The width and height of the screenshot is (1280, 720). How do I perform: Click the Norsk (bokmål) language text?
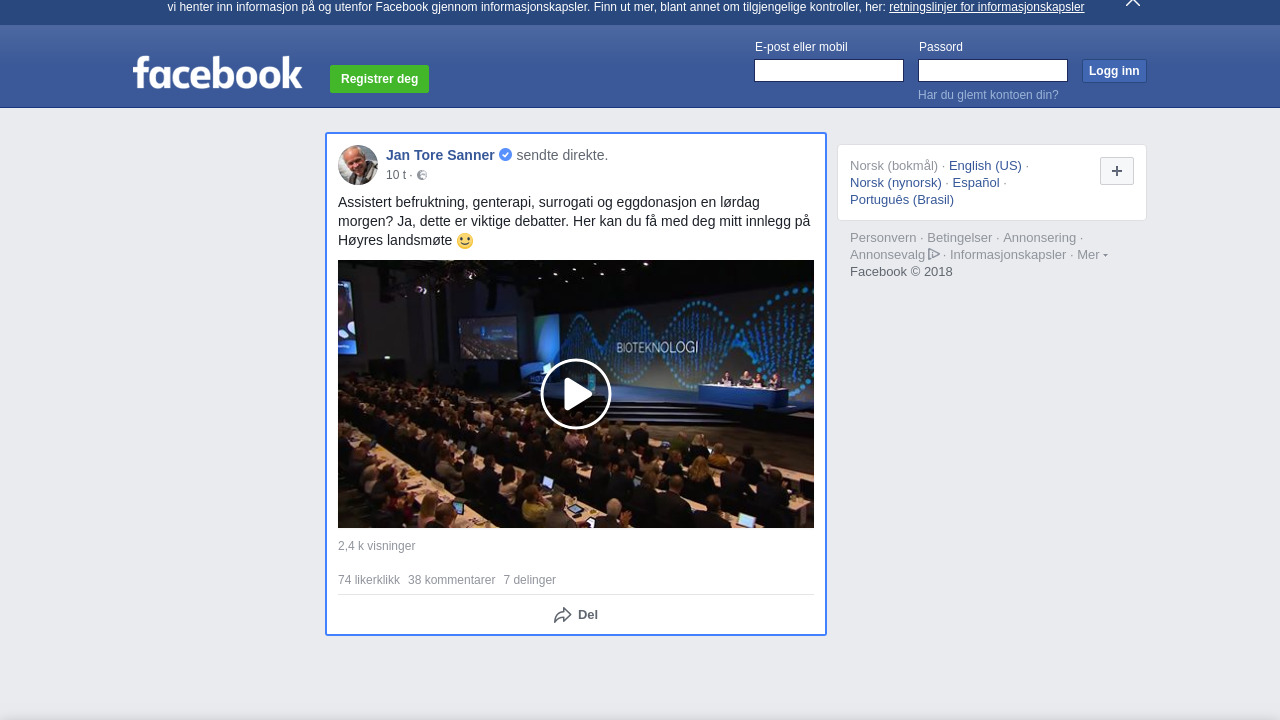coord(894,166)
